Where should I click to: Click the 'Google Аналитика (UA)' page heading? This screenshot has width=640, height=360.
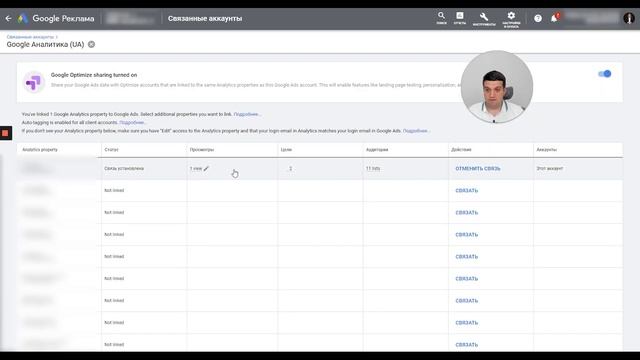[x=45, y=44]
